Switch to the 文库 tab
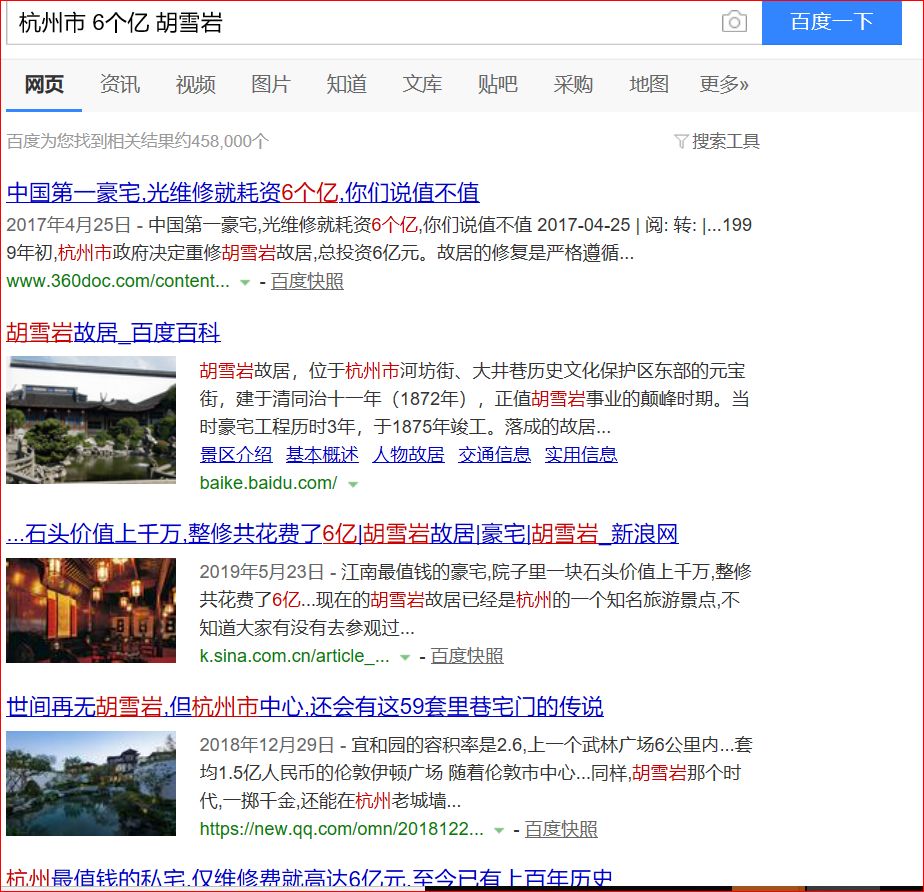Viewport: 924px width, 892px height. [x=422, y=84]
